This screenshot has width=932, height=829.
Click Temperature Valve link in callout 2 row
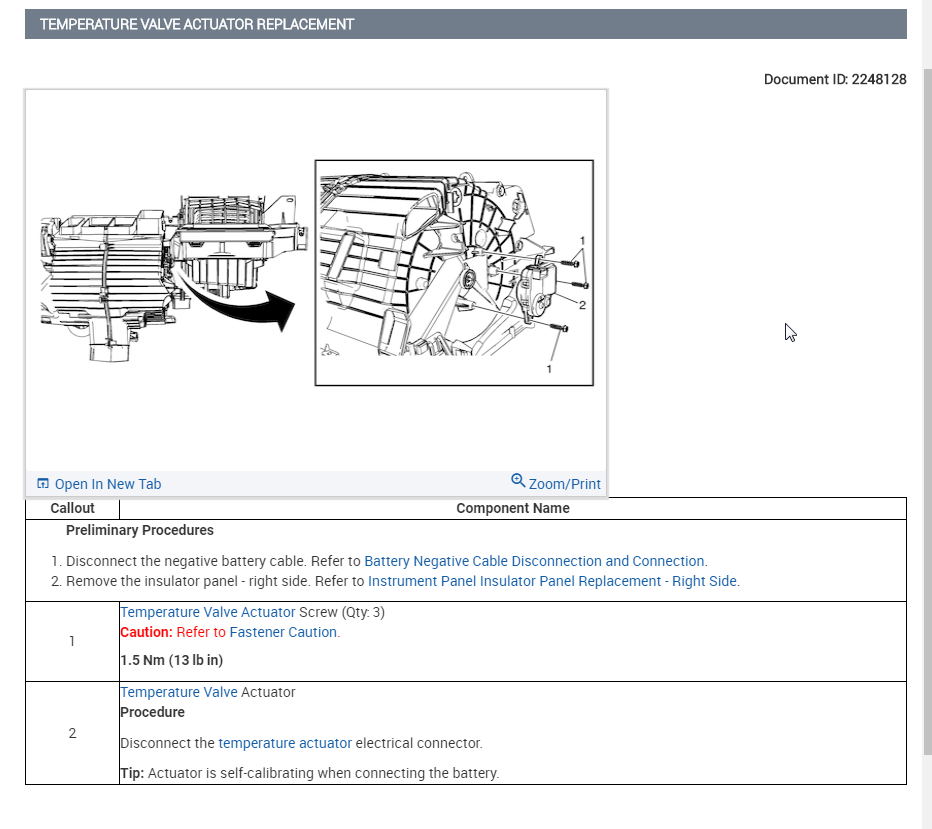tap(179, 692)
